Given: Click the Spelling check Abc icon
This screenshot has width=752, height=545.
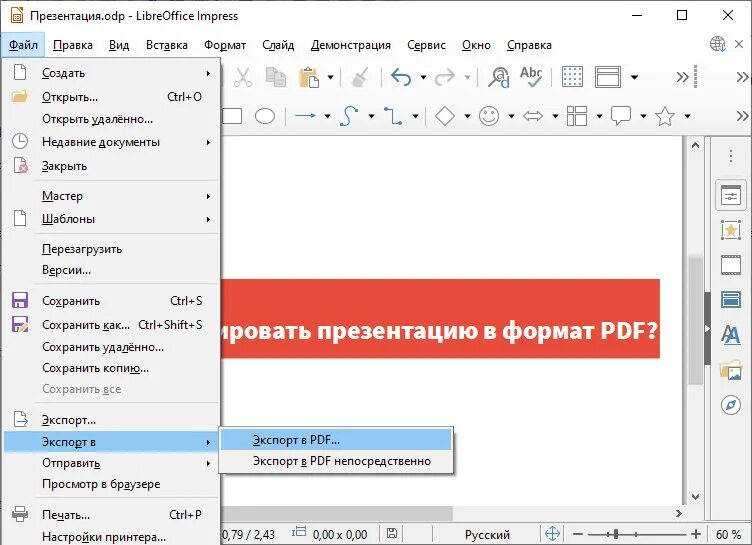Looking at the screenshot, I should pyautogui.click(x=531, y=77).
